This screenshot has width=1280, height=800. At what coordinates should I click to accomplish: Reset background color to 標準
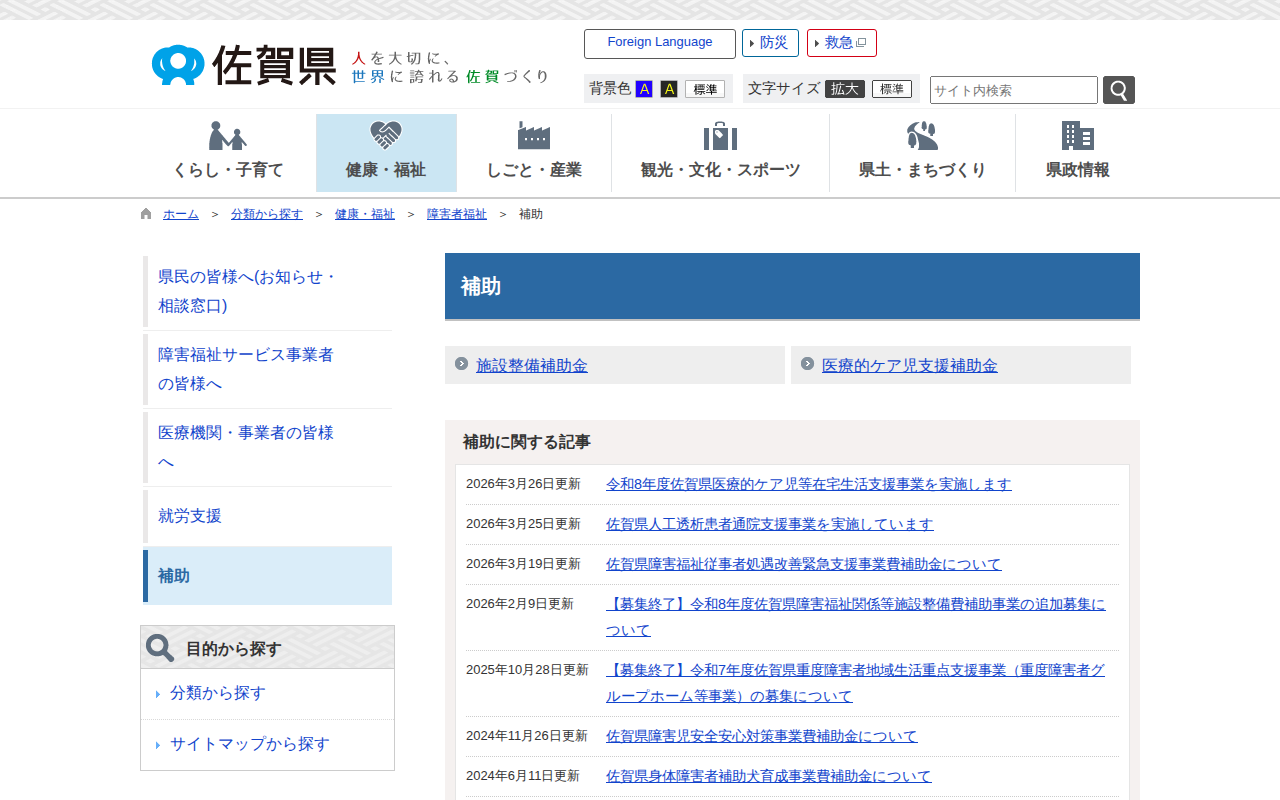pos(705,89)
